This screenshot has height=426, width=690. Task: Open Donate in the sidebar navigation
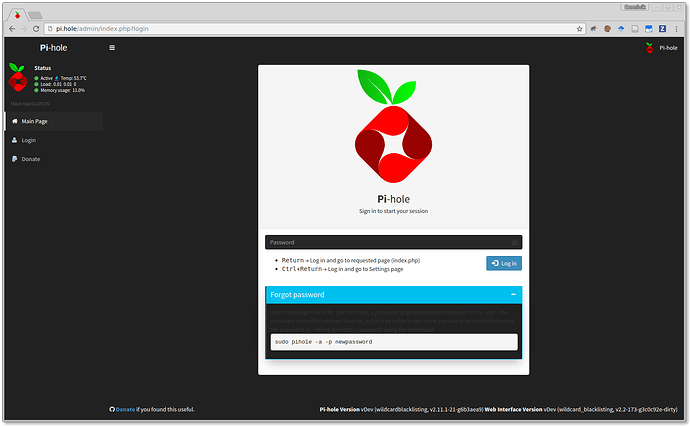coord(31,159)
